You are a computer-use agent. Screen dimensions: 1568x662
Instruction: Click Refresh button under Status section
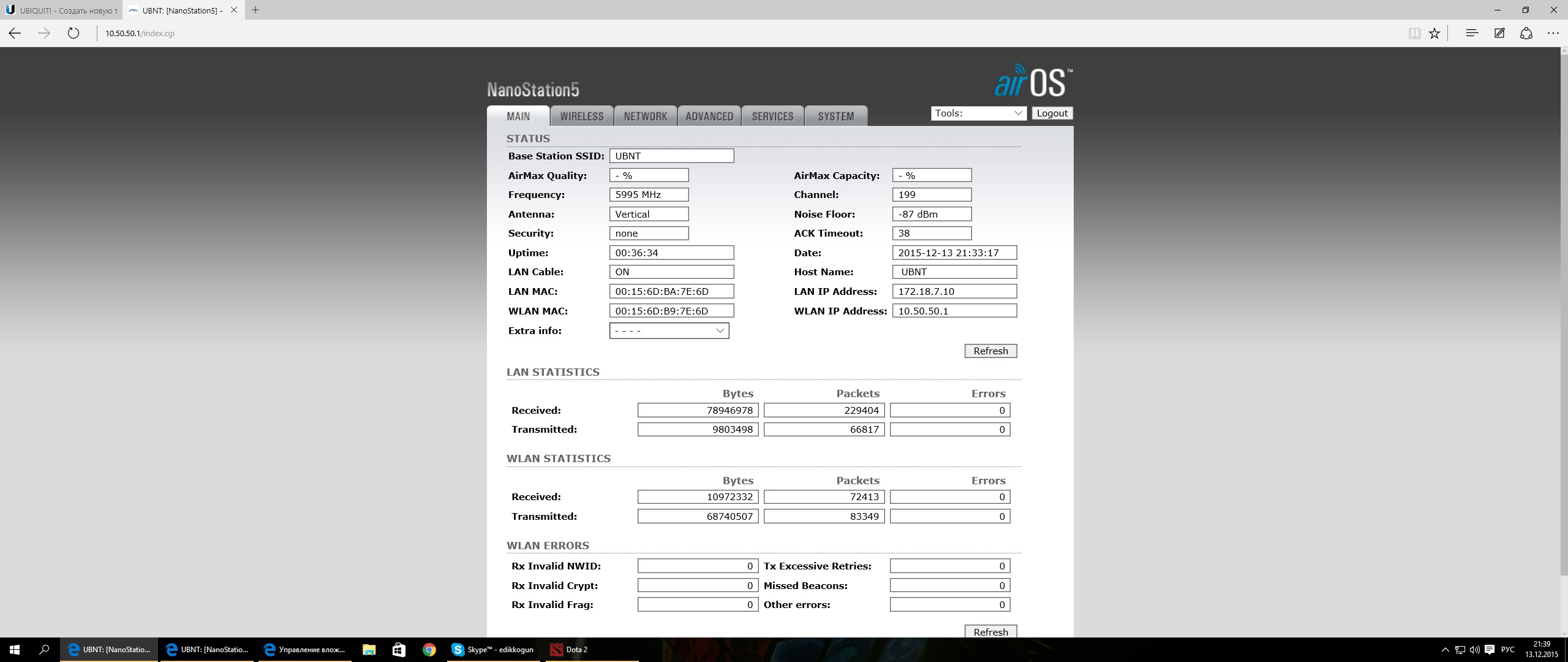click(x=991, y=351)
